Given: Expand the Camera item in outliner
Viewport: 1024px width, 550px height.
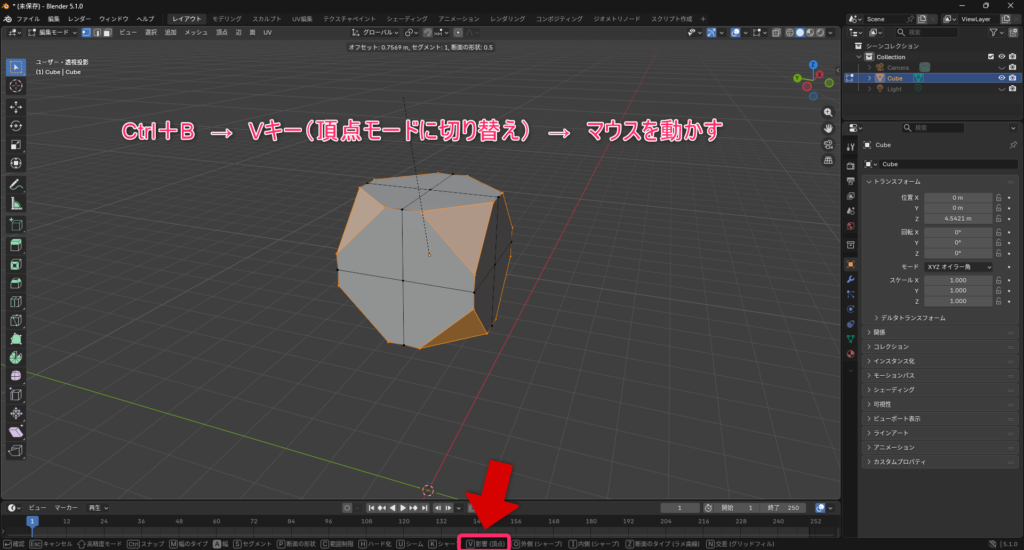Looking at the screenshot, I should (x=868, y=67).
